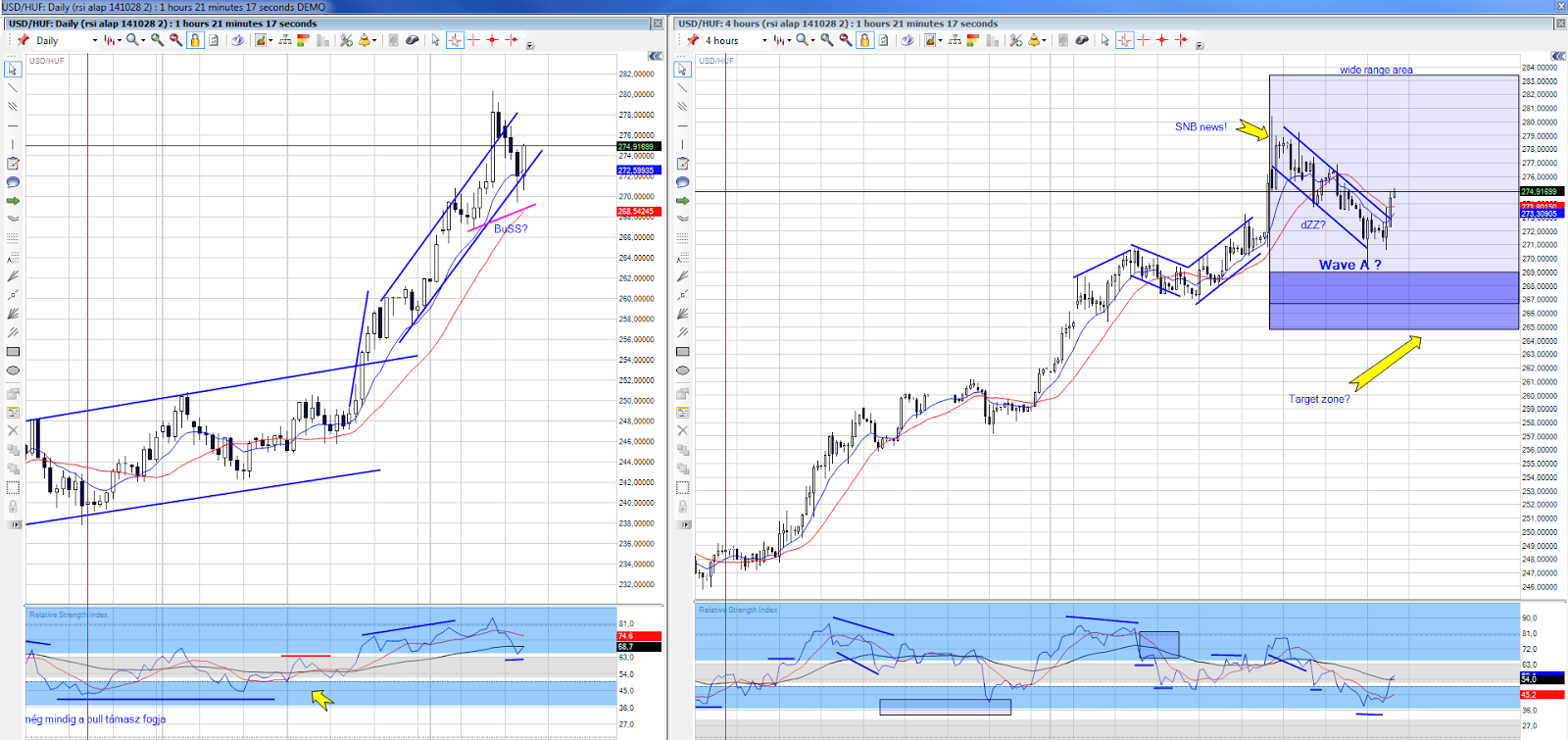This screenshot has width=1568, height=740.
Task: Click the pin icon in the 4 hours chart toolbar
Action: (x=693, y=40)
